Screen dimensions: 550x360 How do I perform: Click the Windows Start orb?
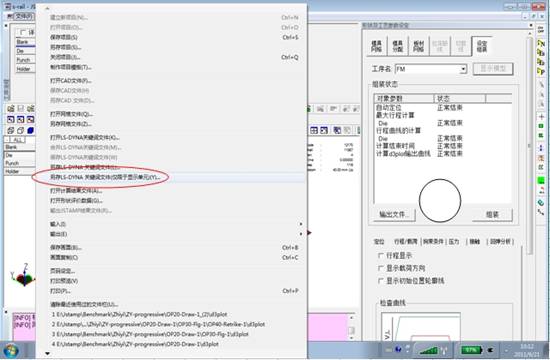pos(11,351)
